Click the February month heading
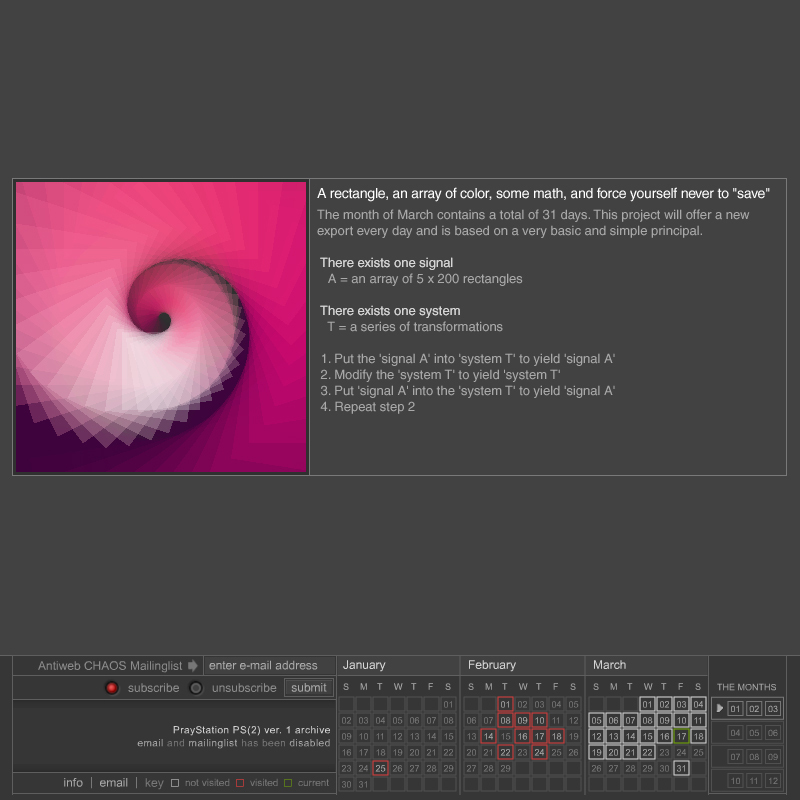 [492, 665]
